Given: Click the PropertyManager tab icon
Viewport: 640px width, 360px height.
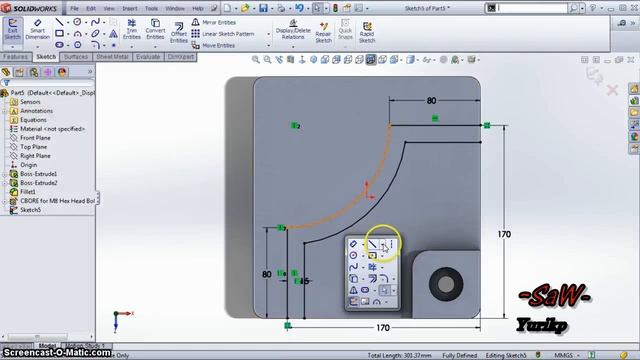Looking at the screenshot, I should point(20,72).
